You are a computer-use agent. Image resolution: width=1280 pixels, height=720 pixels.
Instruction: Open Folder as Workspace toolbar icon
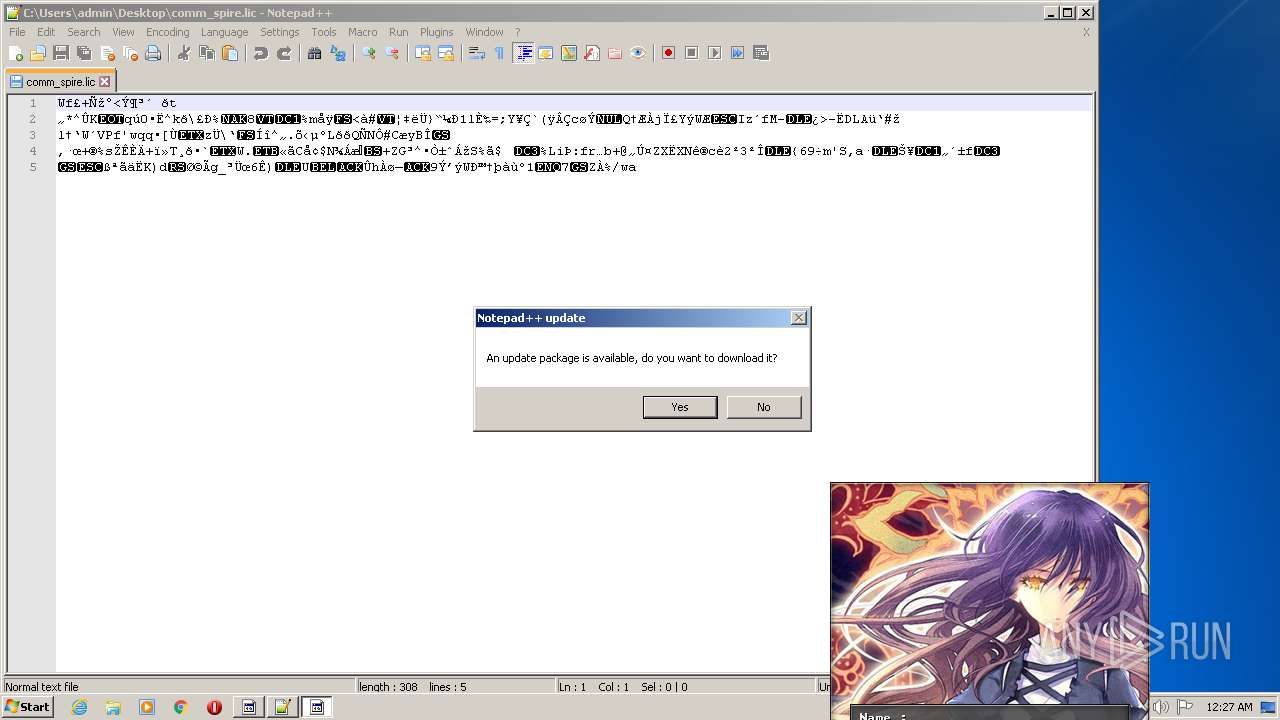pyautogui.click(x=615, y=53)
